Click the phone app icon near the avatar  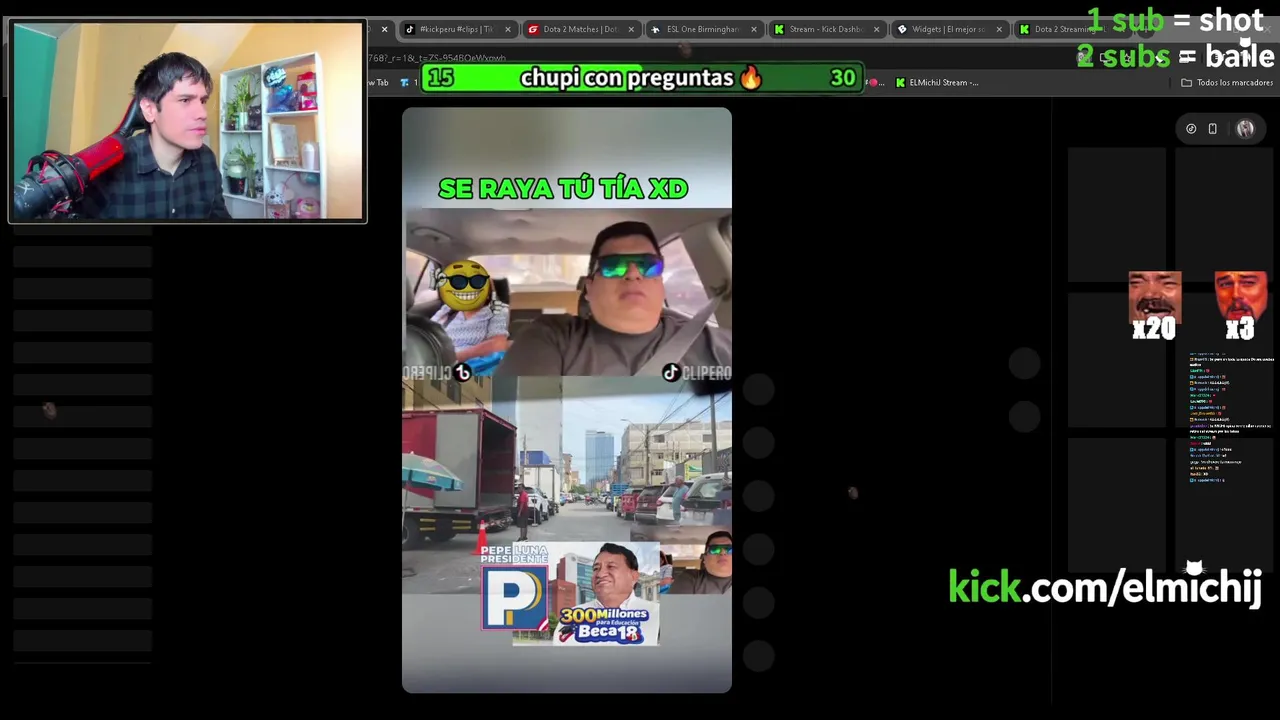(x=1213, y=129)
